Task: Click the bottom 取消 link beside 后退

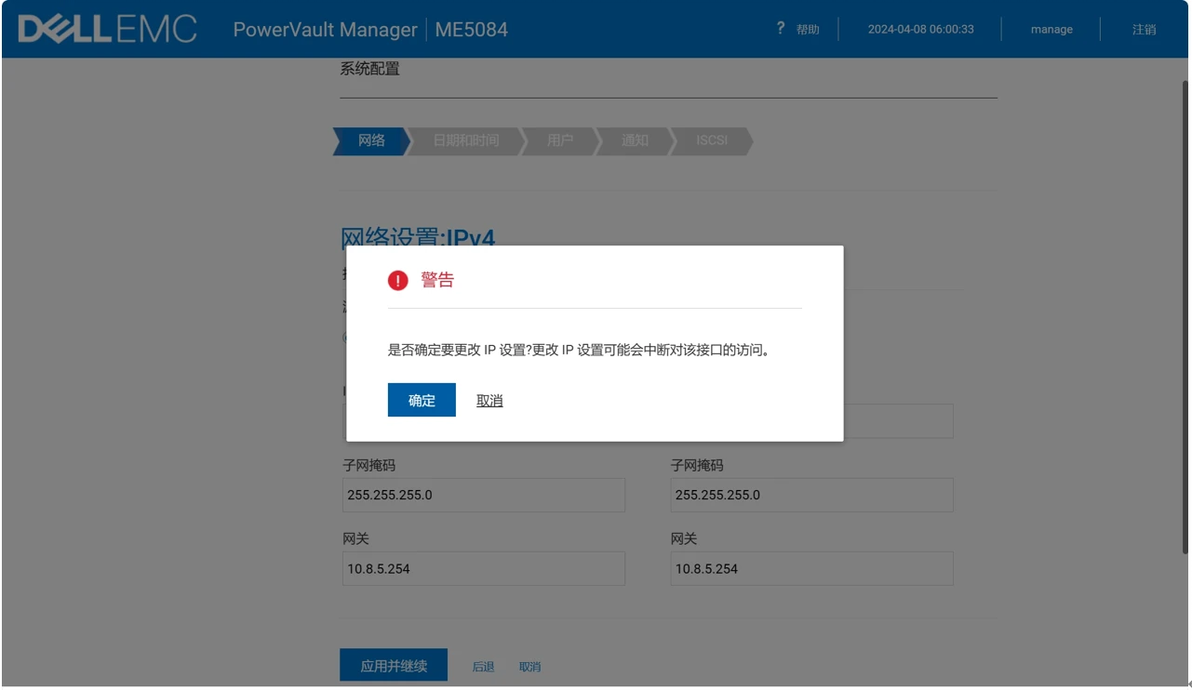Action: click(530, 666)
